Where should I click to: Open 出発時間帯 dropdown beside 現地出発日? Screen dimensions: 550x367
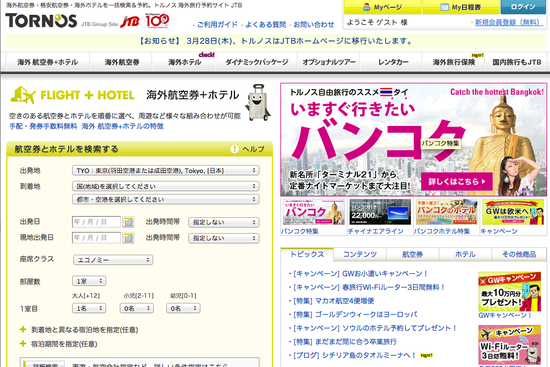point(224,238)
